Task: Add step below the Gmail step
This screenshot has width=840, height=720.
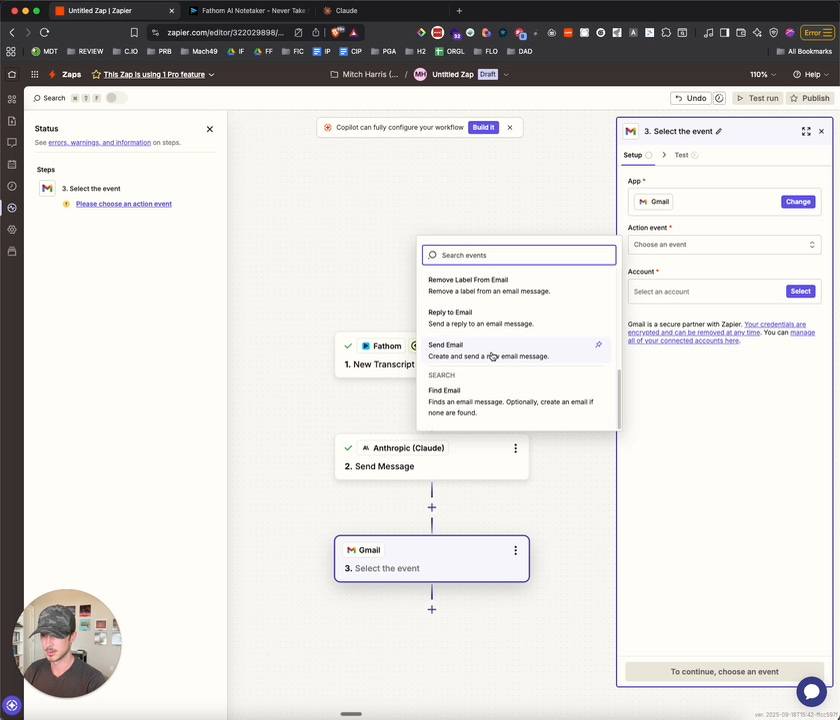Action: coord(432,610)
